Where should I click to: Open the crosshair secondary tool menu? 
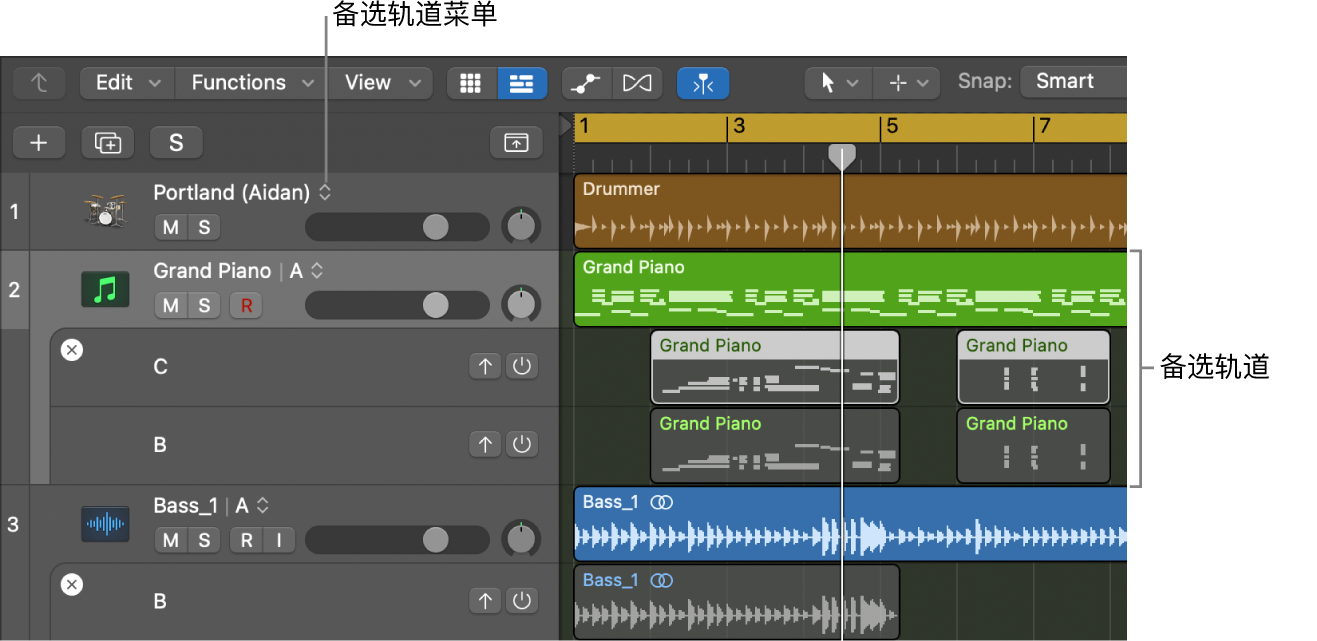[906, 83]
